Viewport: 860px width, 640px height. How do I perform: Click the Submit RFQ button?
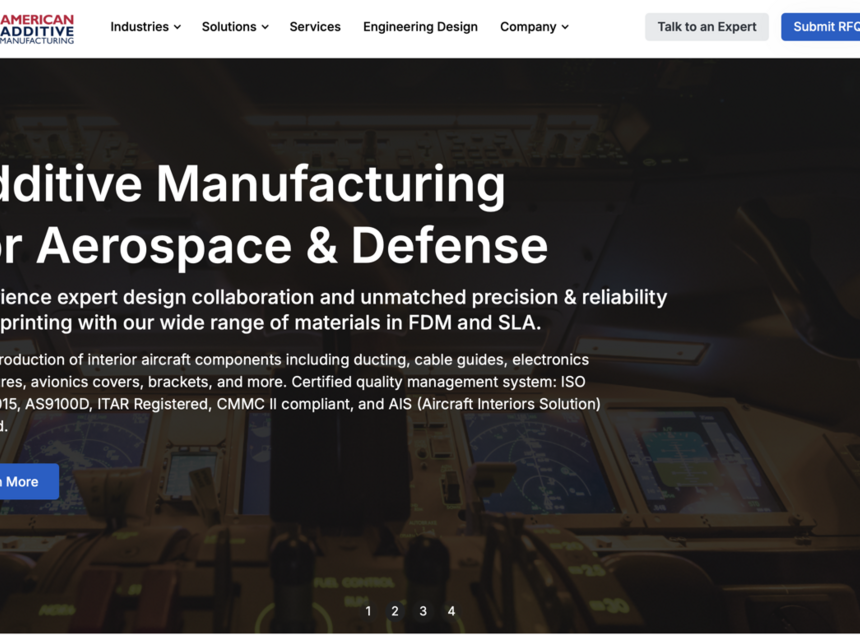click(821, 27)
